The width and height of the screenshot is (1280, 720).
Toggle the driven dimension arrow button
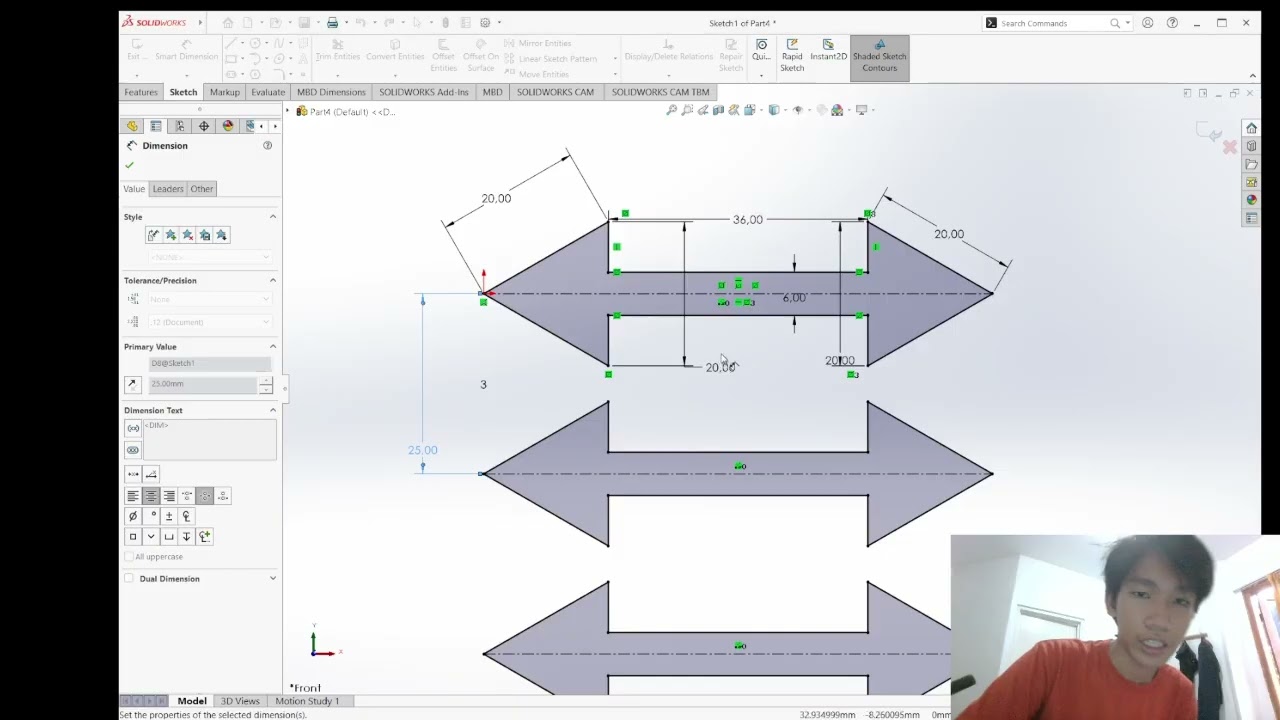(132, 384)
